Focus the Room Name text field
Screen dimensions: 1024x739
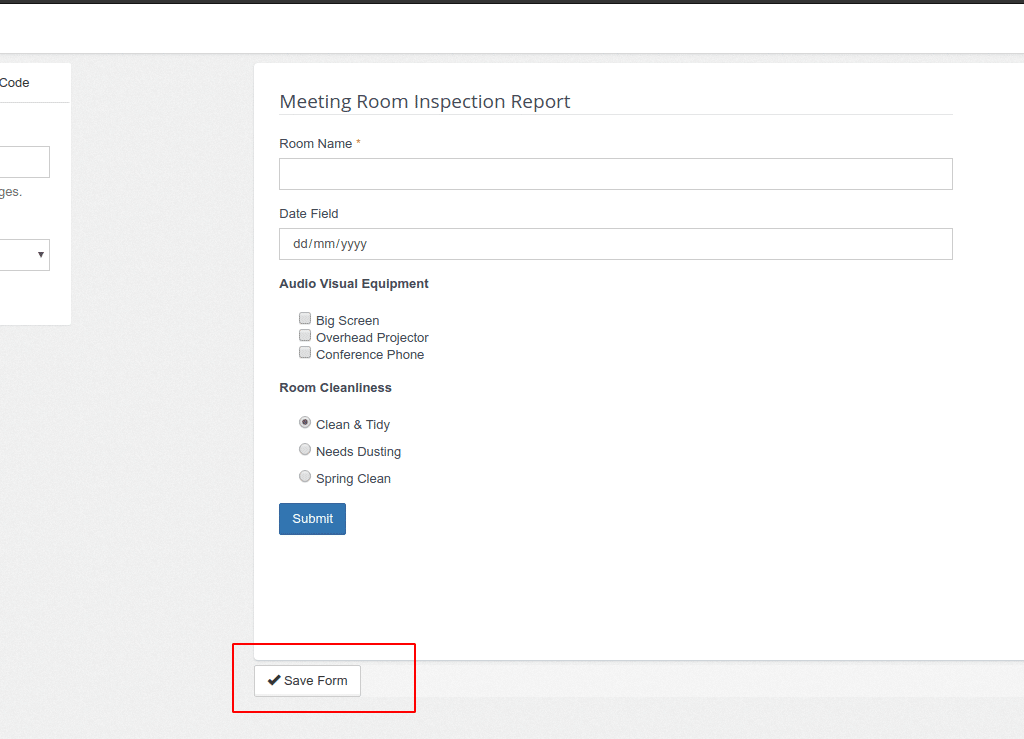[x=615, y=174]
